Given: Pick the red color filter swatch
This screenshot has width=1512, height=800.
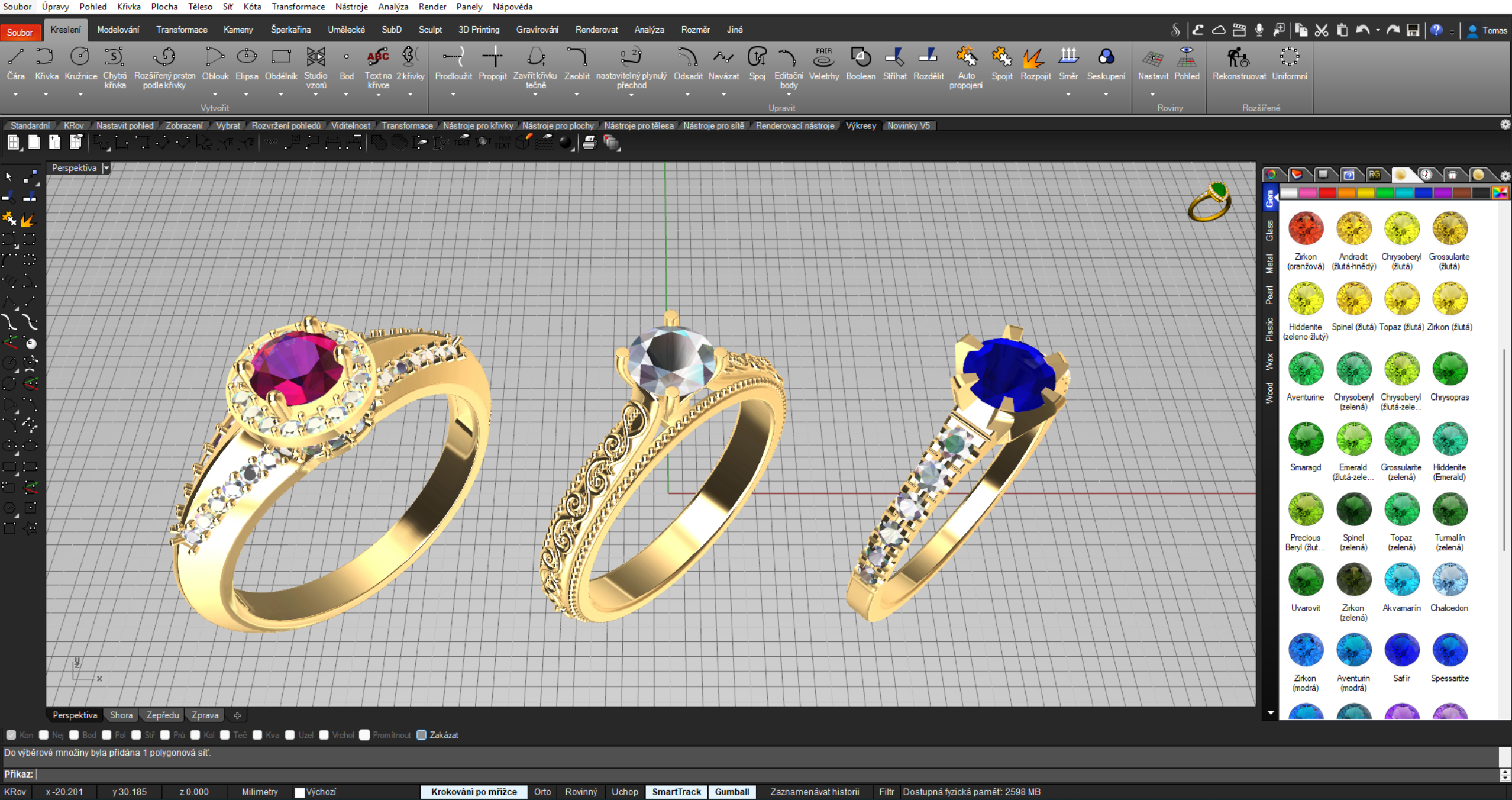Looking at the screenshot, I should point(1327,193).
